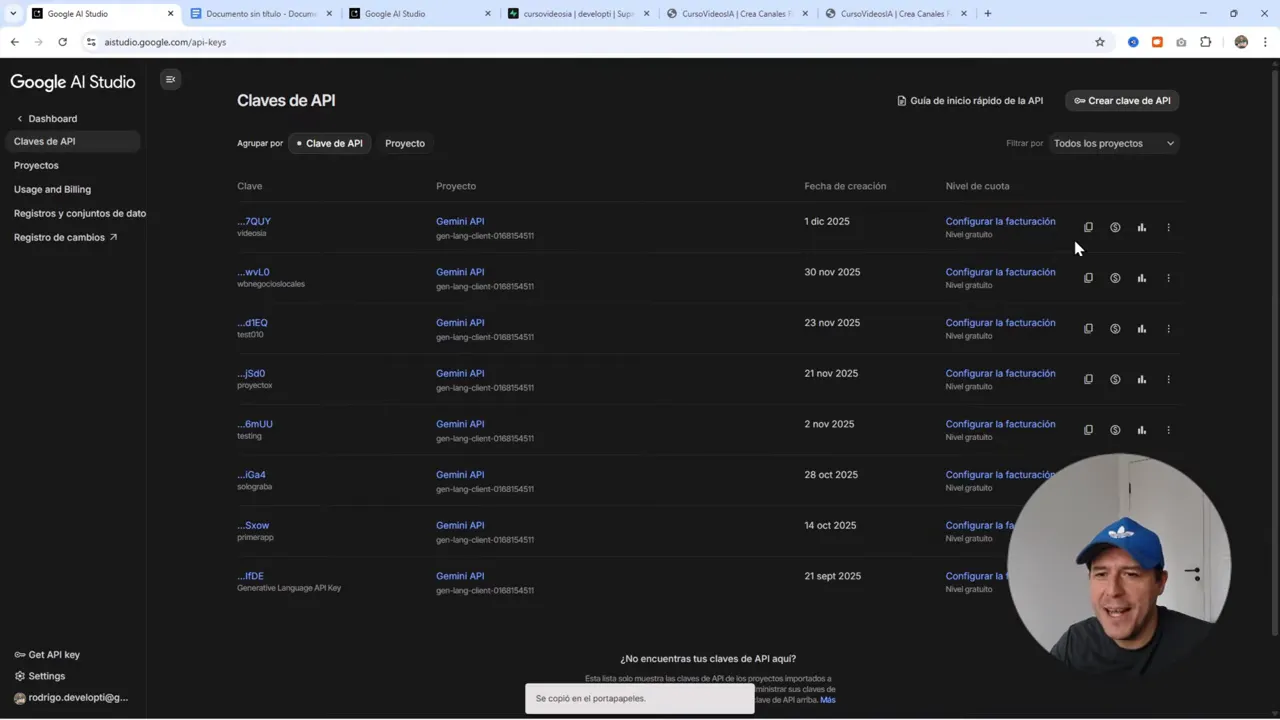Open the Guía de inicio rápido de la API

click(969, 100)
